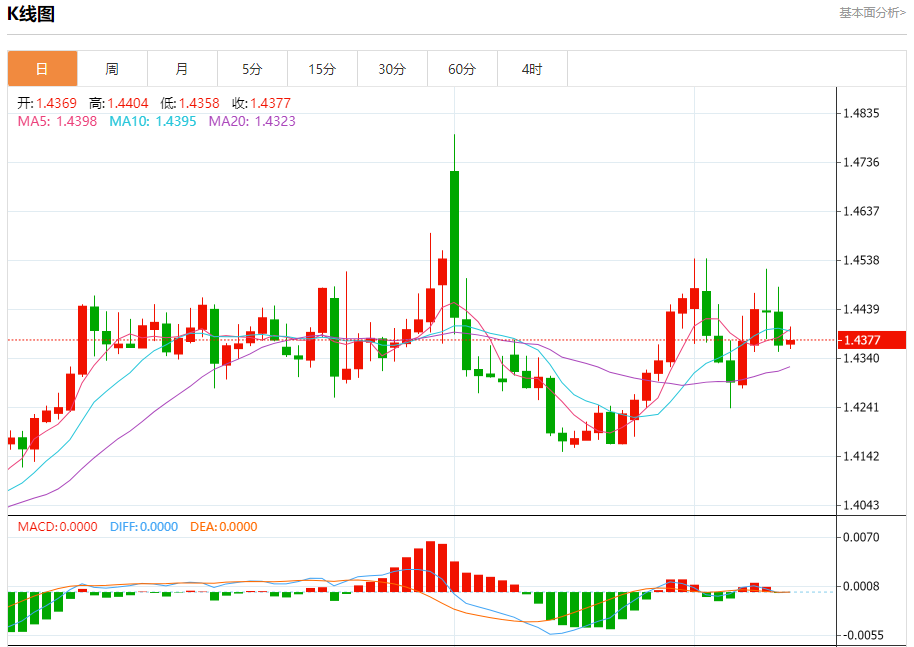Click the tallest red MACD histogram bar
This screenshot has width=914, height=647.
coord(431,567)
